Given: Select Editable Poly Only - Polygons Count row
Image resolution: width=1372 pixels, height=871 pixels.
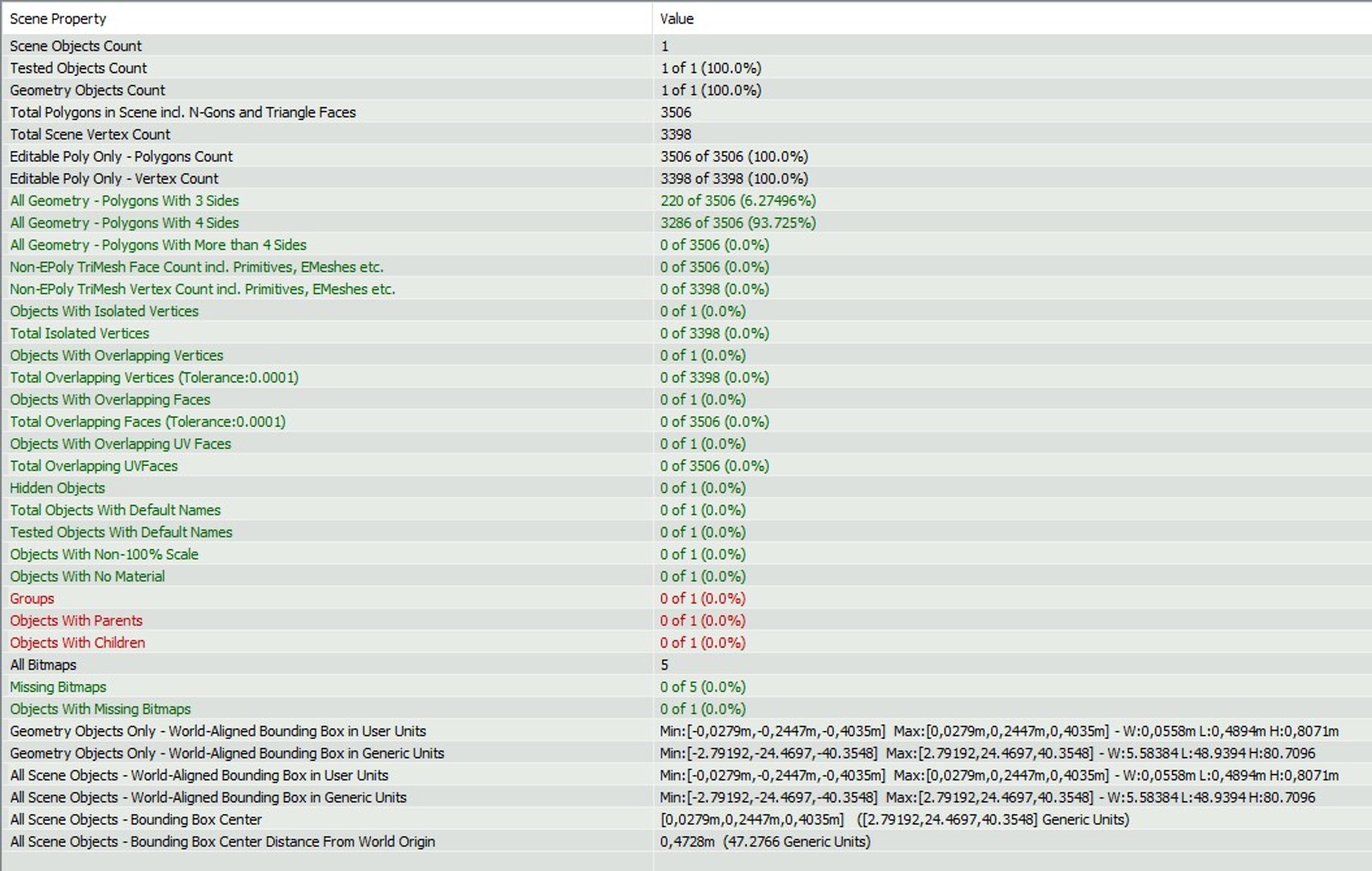Looking at the screenshot, I should (x=686, y=156).
